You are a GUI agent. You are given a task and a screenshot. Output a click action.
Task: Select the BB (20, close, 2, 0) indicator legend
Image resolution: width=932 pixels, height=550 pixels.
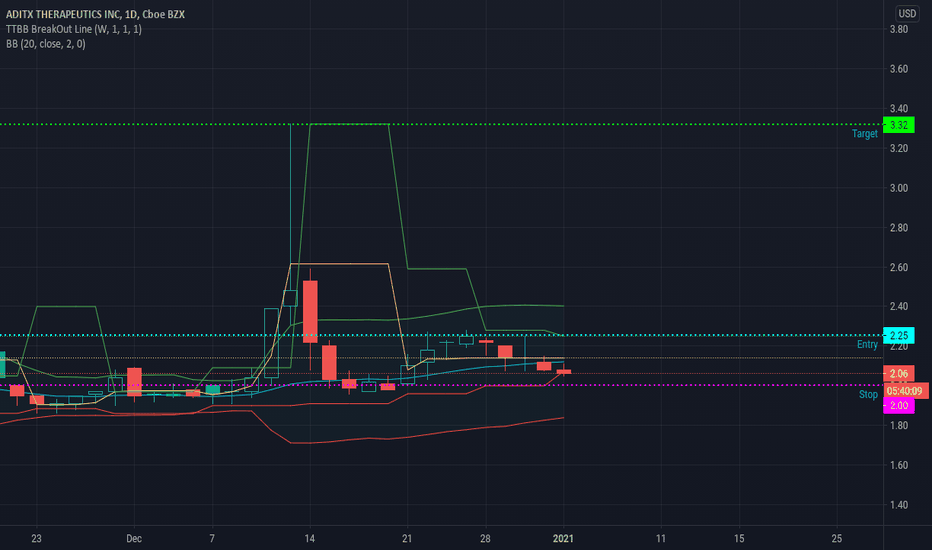46,44
